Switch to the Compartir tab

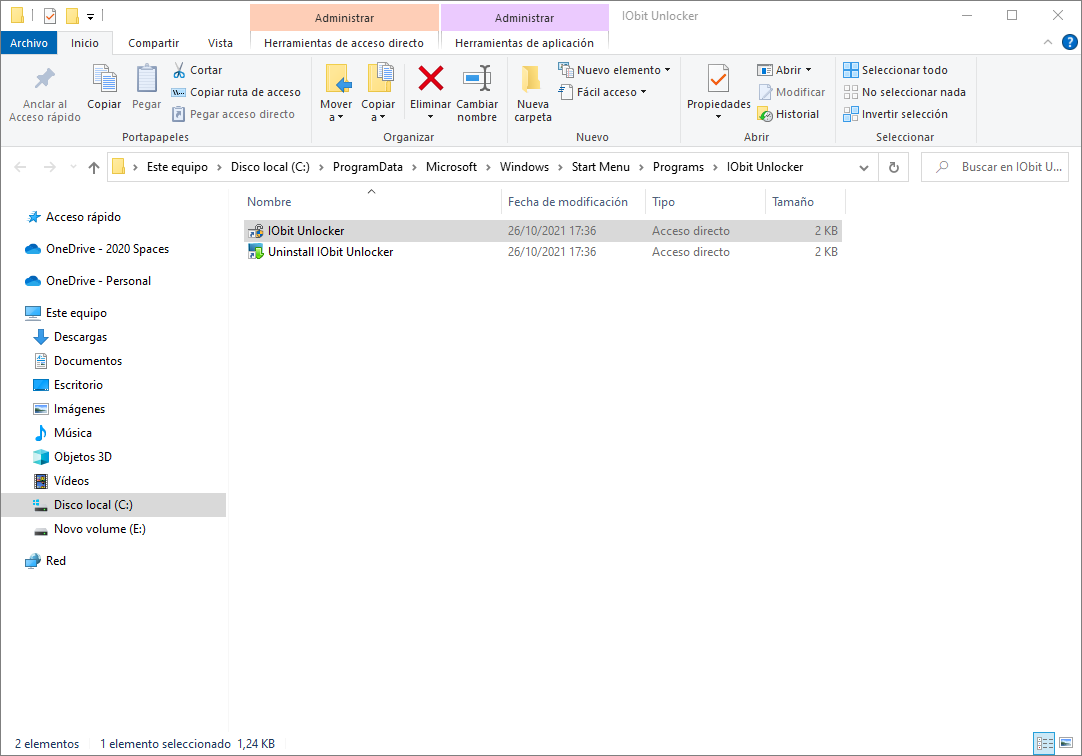click(x=153, y=43)
